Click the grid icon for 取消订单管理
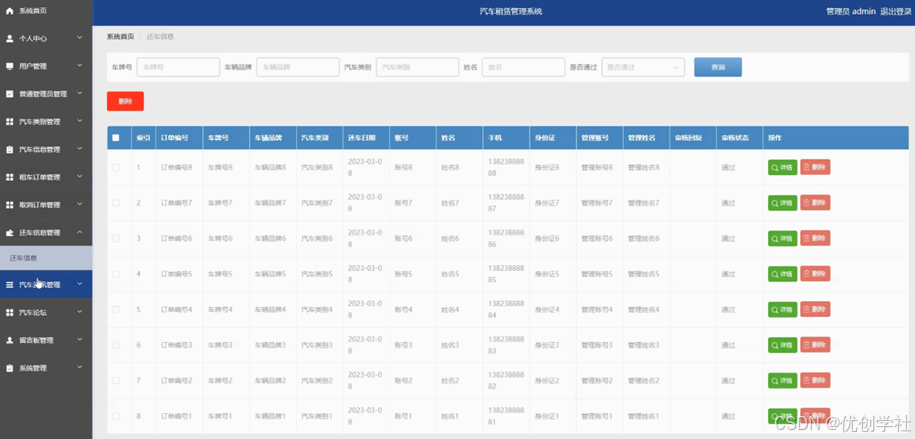The height and width of the screenshot is (439, 915). (x=9, y=205)
